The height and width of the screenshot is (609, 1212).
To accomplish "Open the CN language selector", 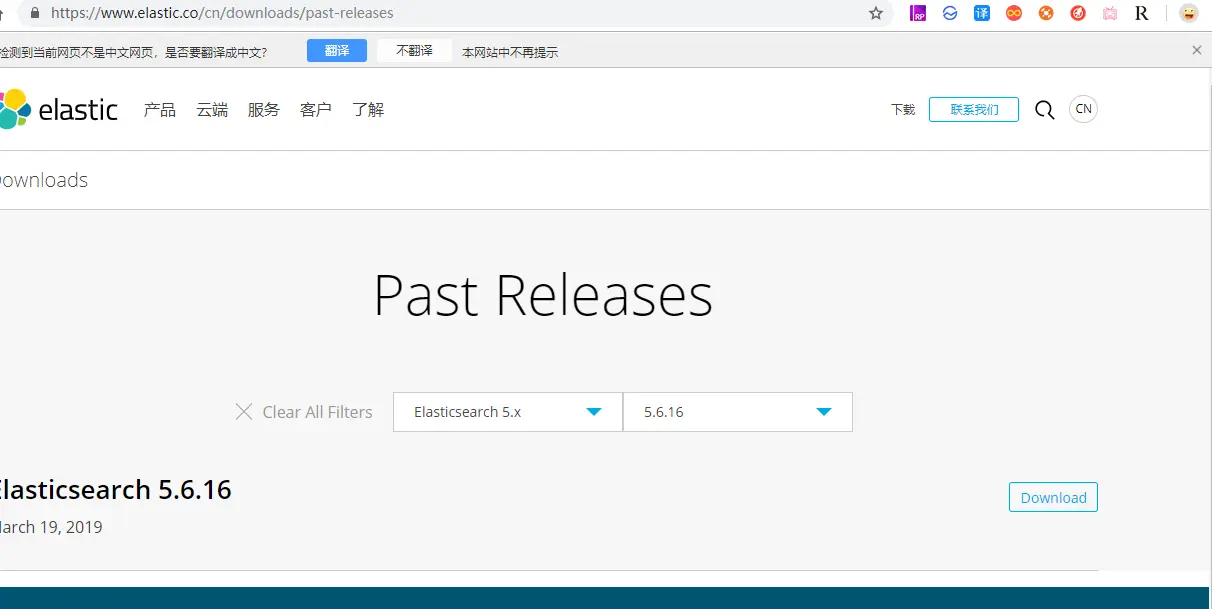I will pyautogui.click(x=1083, y=109).
